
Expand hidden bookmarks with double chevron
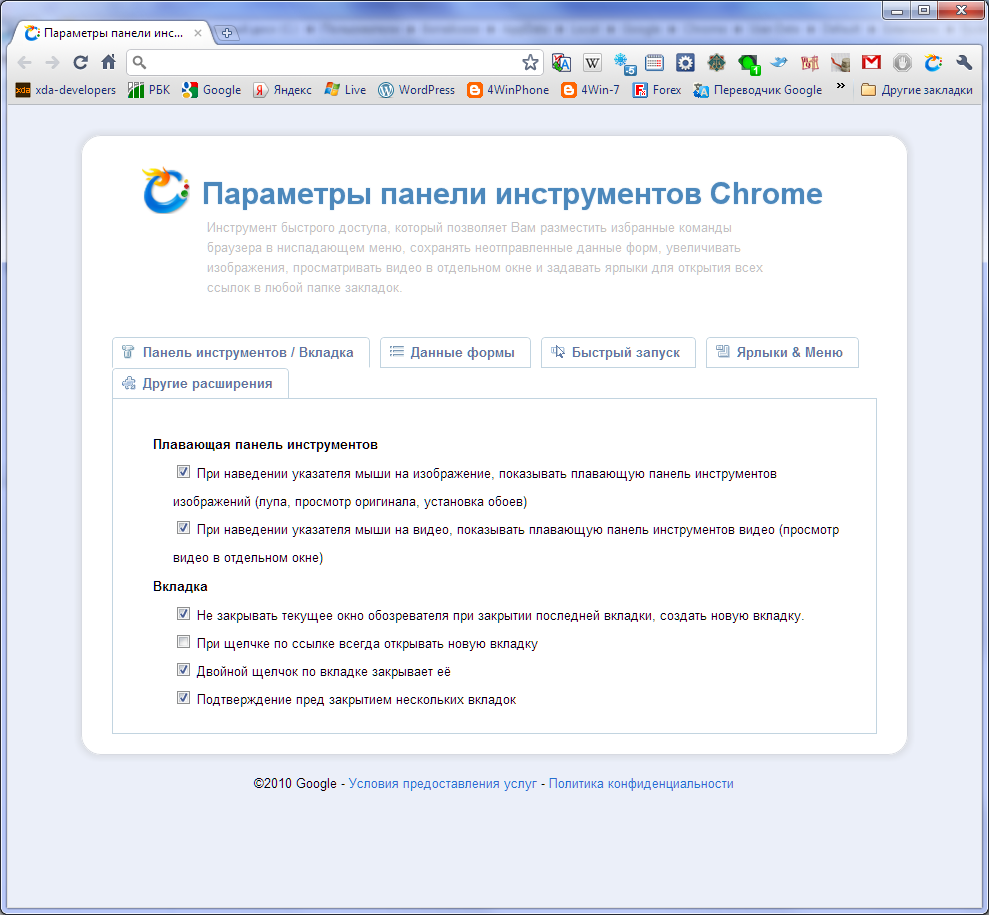tap(840, 86)
